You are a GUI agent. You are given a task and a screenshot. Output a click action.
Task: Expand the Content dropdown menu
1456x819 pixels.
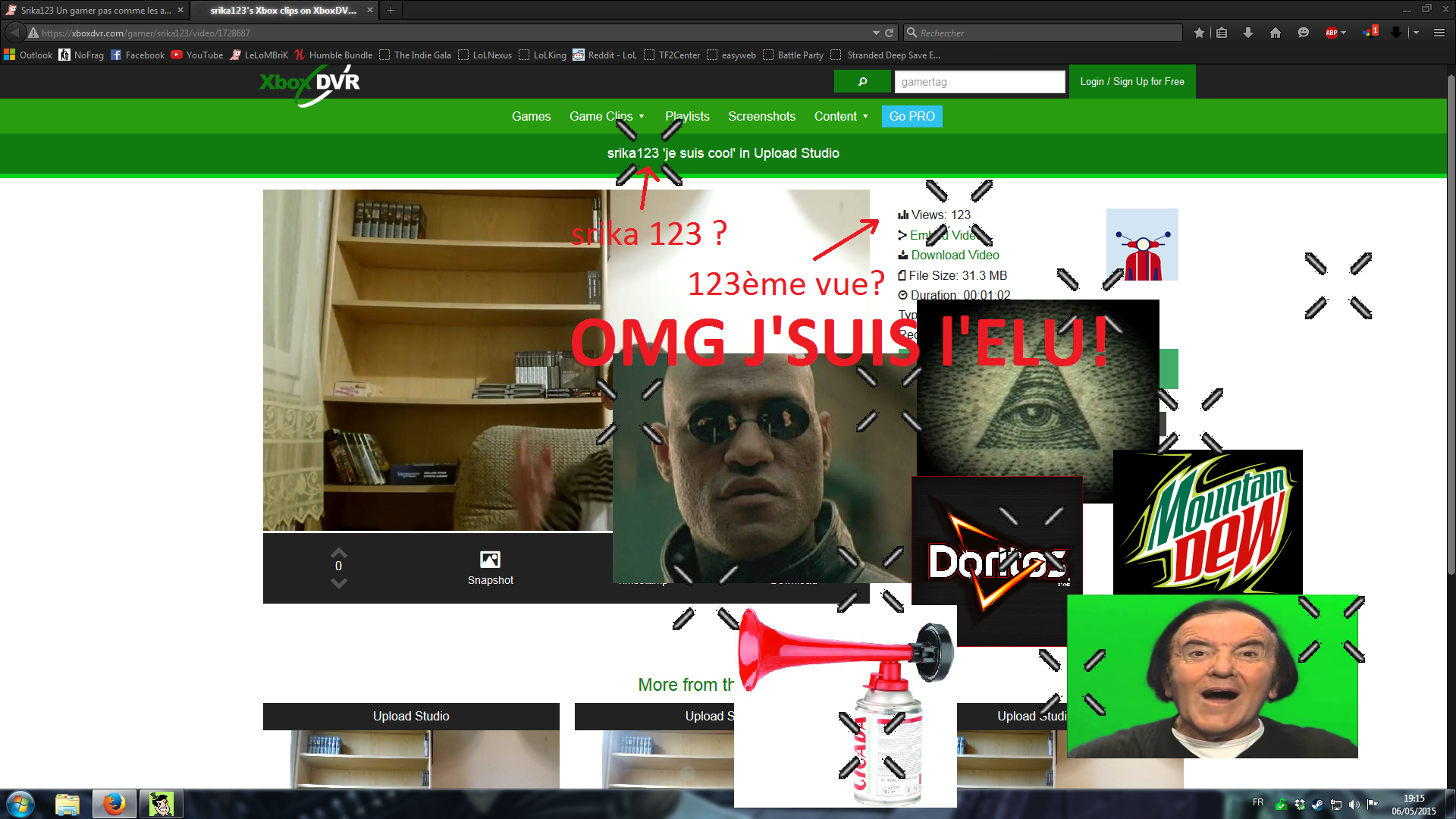(841, 116)
